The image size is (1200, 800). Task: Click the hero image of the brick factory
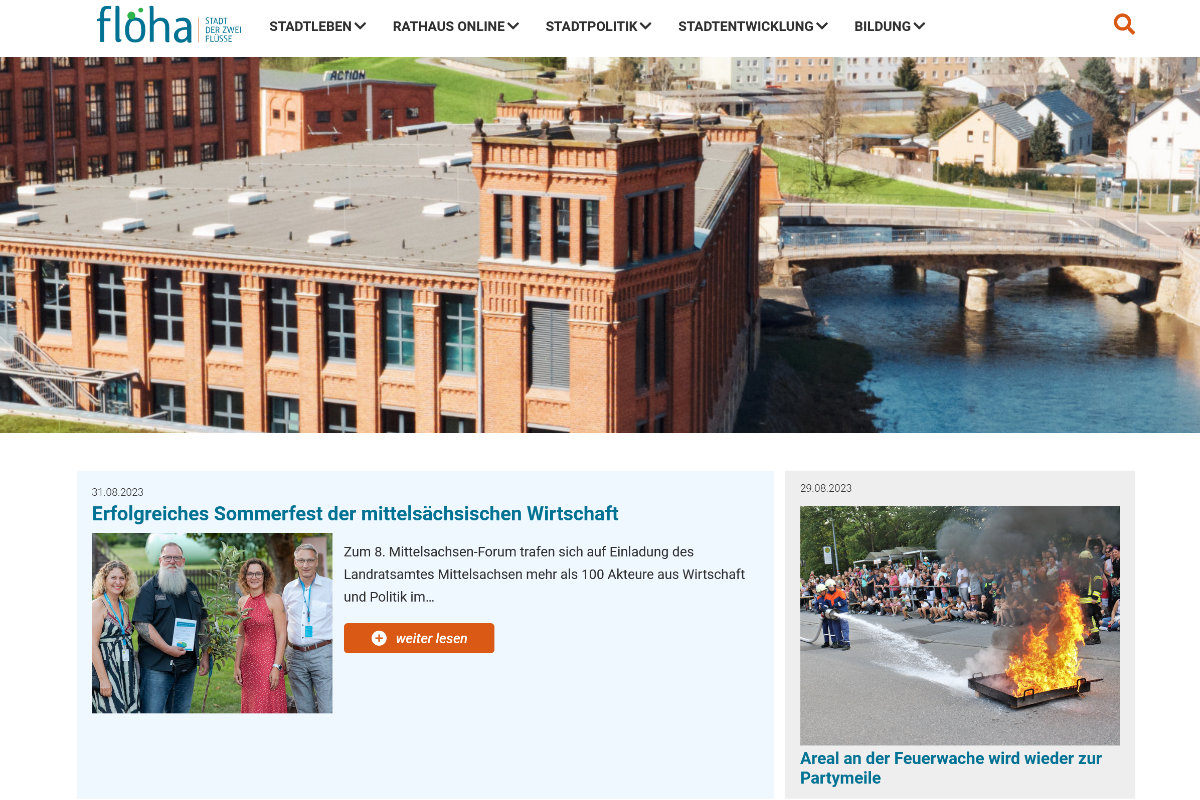click(600, 245)
